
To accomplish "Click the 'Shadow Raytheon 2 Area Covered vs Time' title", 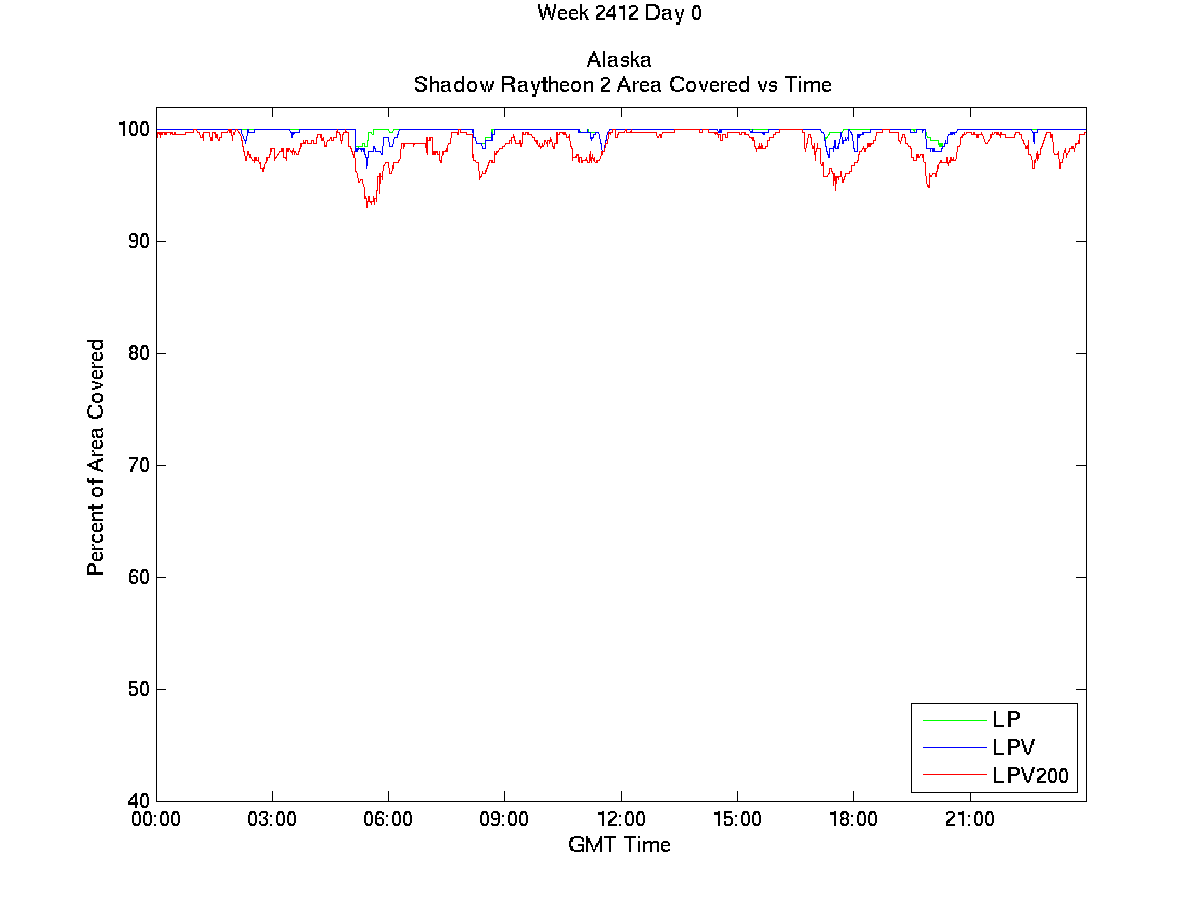I will pyautogui.click(x=622, y=85).
